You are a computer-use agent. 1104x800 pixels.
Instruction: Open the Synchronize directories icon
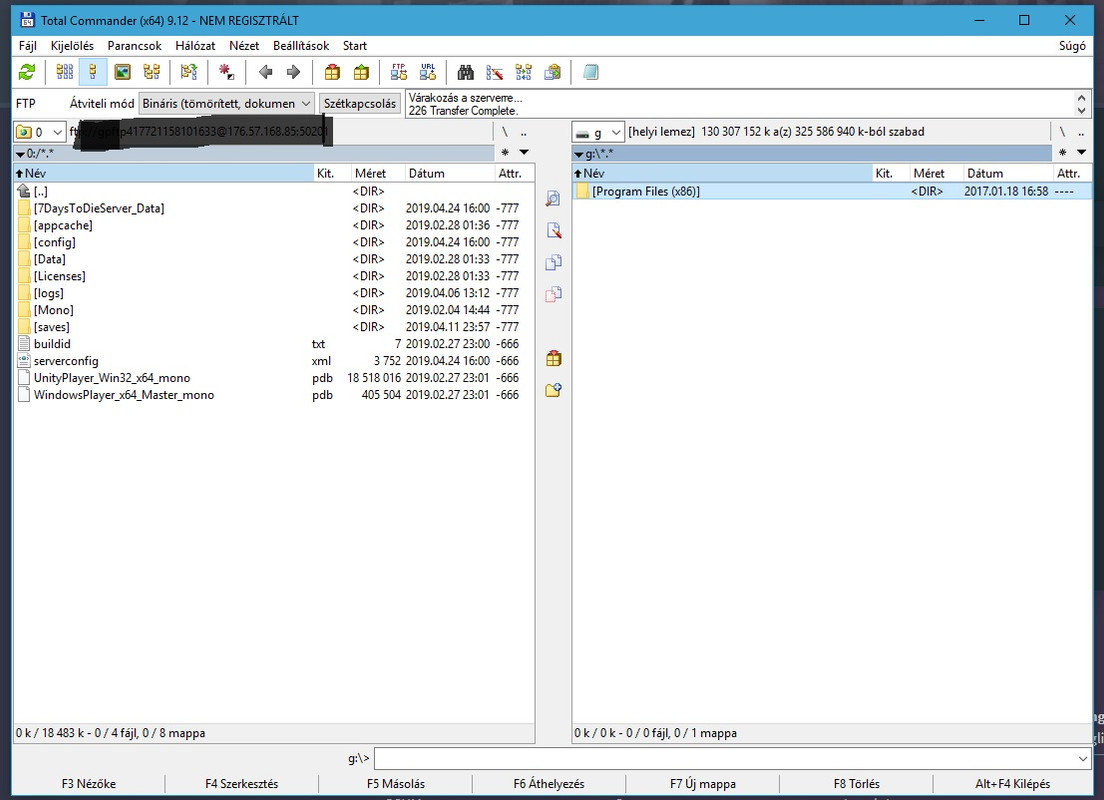pyautogui.click(x=524, y=72)
